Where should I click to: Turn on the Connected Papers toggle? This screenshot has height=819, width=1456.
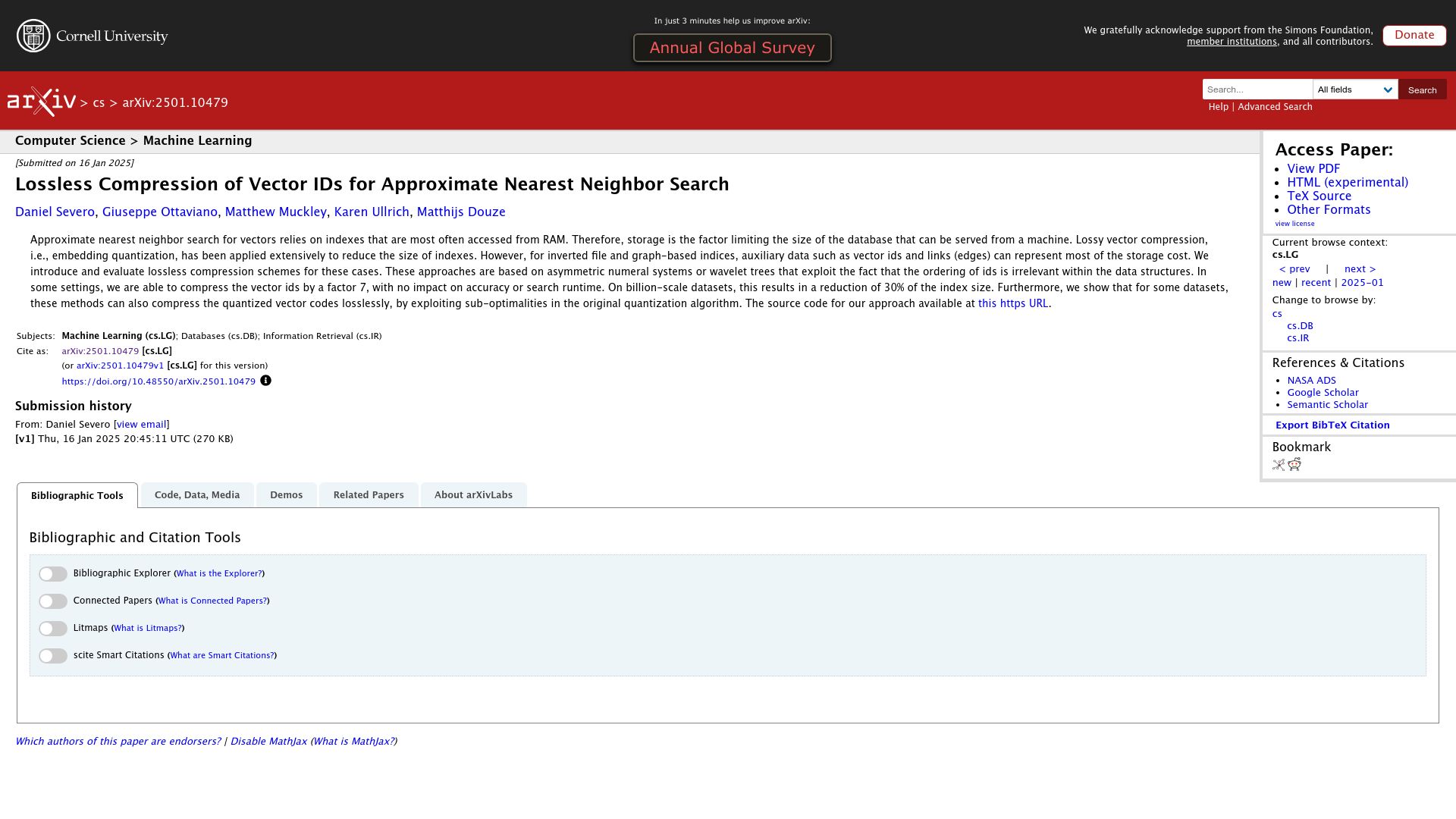(x=53, y=601)
